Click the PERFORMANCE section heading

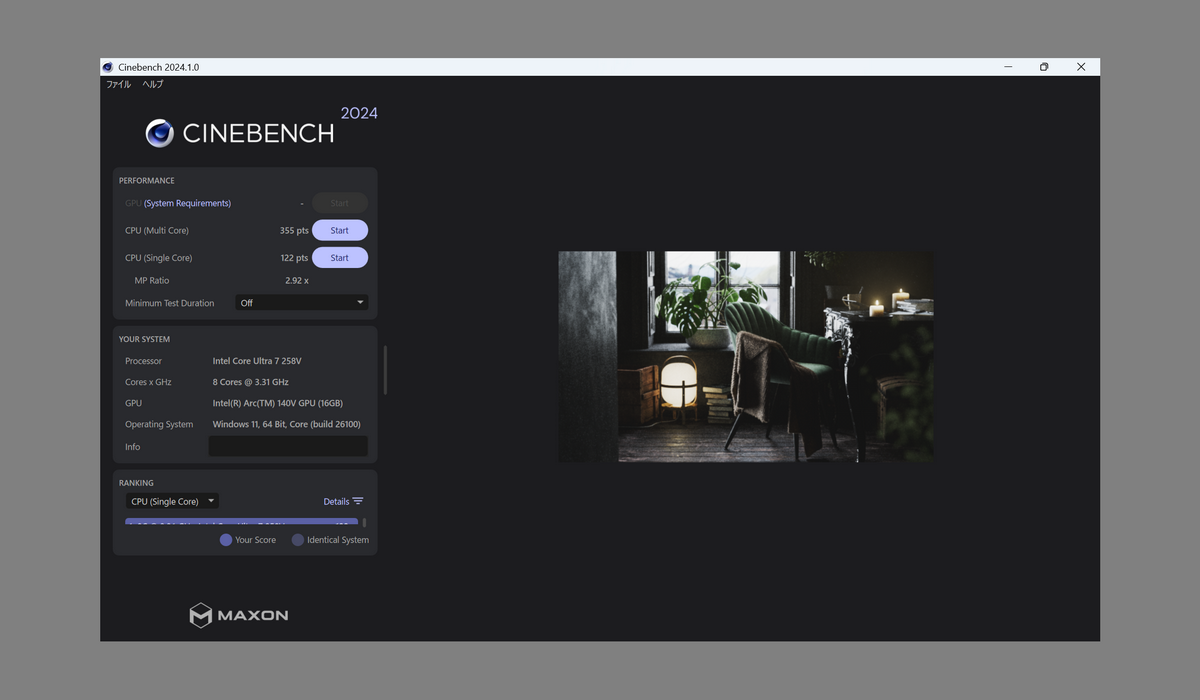[147, 181]
